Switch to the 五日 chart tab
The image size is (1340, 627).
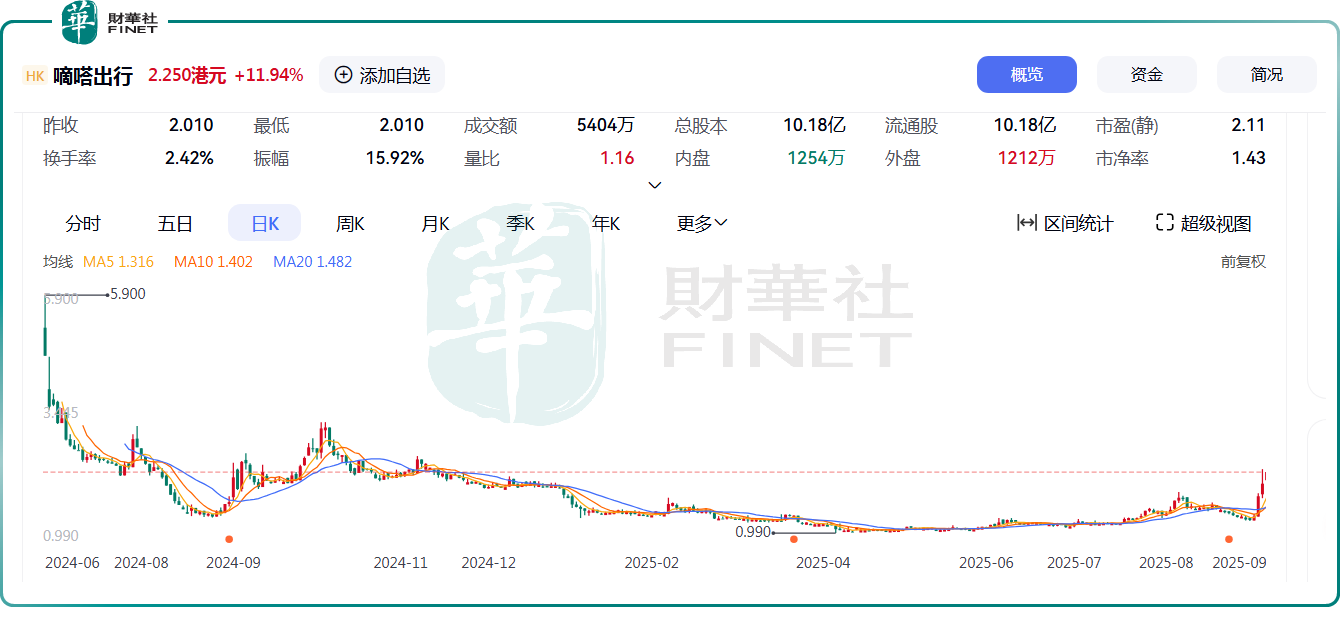tap(175, 223)
